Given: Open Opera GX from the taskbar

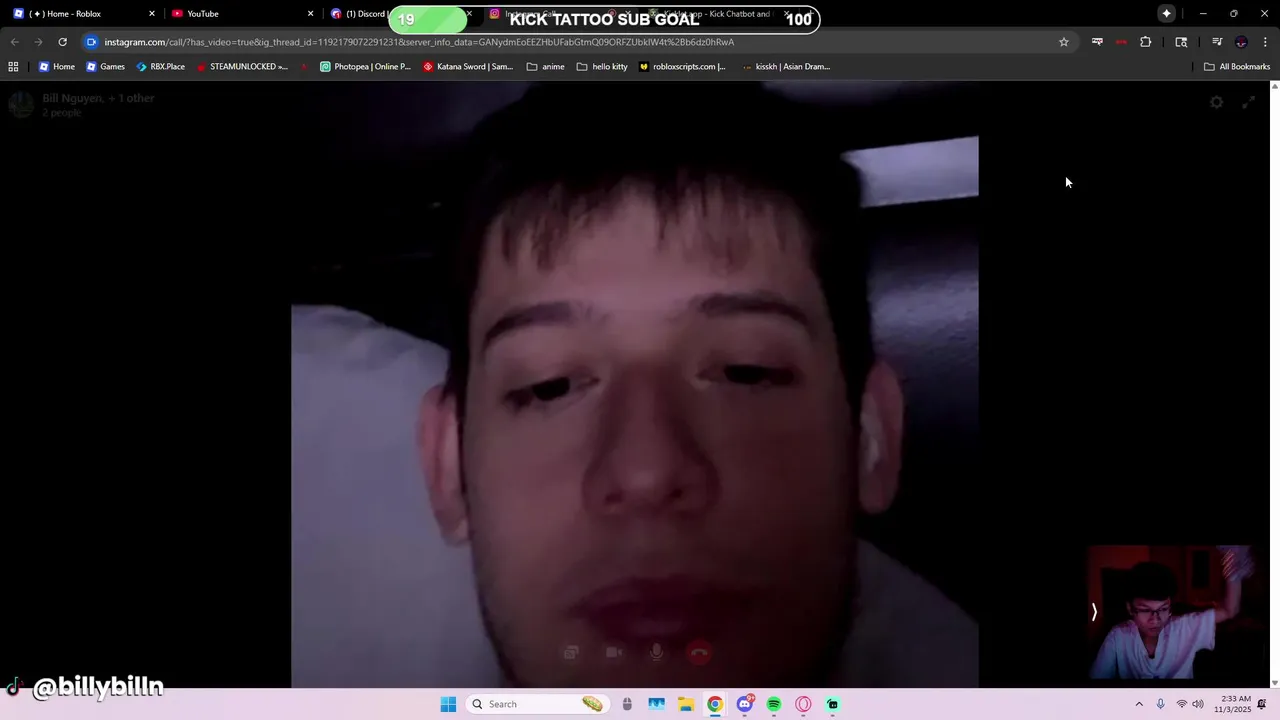Looking at the screenshot, I should point(803,704).
